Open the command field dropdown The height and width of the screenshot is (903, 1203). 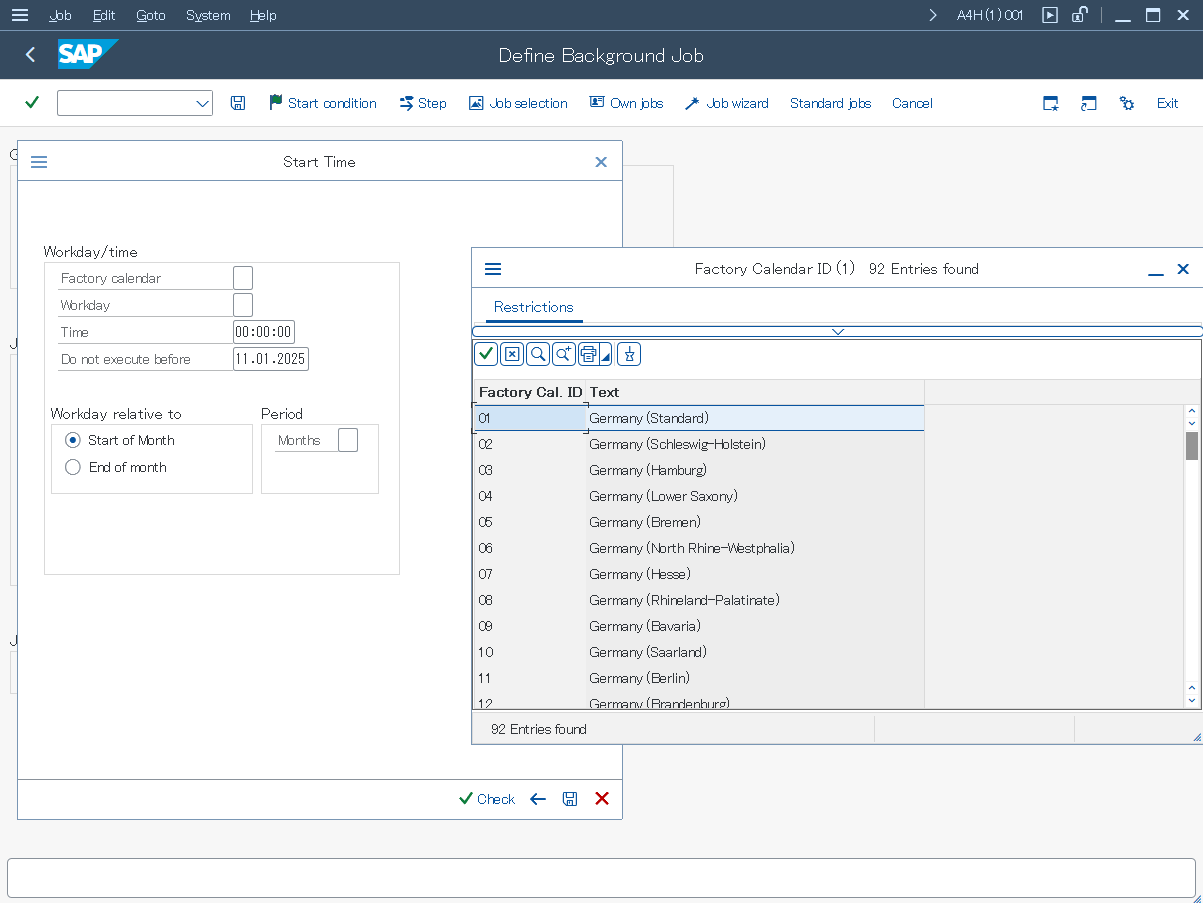click(x=202, y=103)
